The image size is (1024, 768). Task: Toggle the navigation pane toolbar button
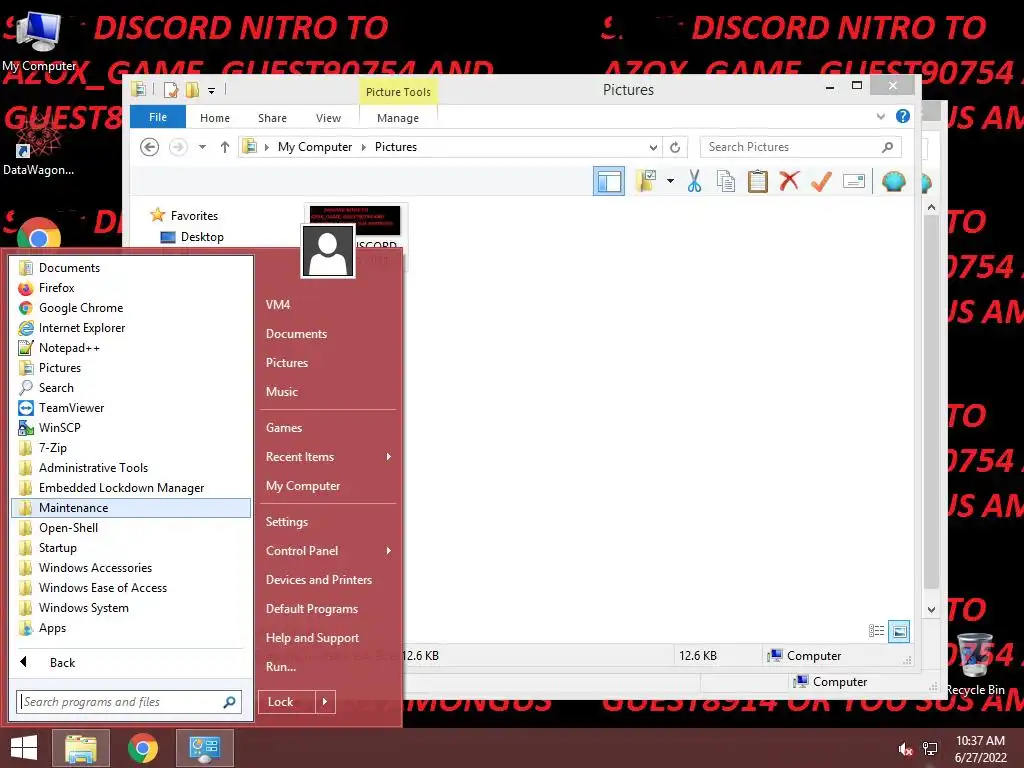609,181
